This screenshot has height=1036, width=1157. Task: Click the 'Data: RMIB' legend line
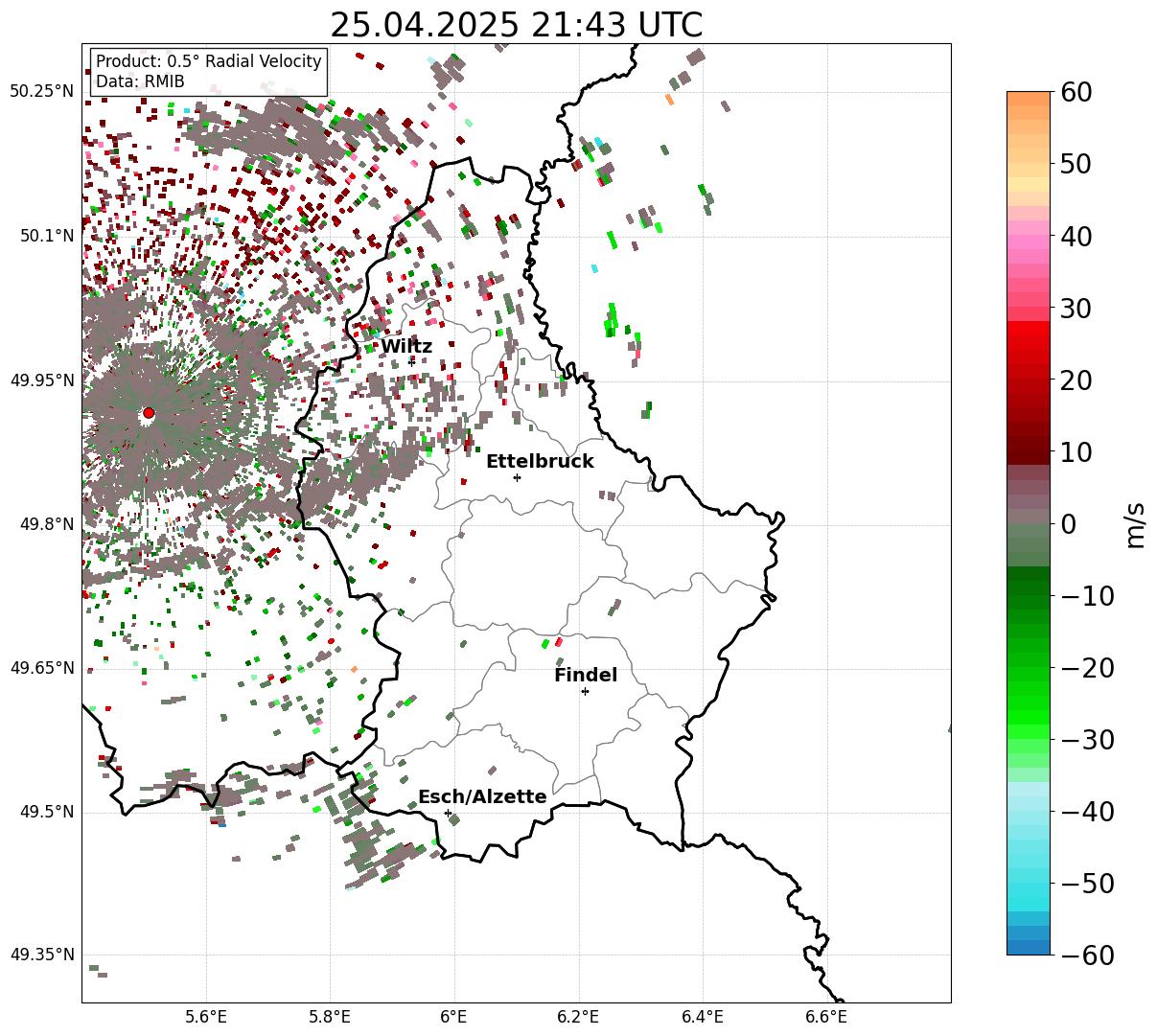(140, 81)
